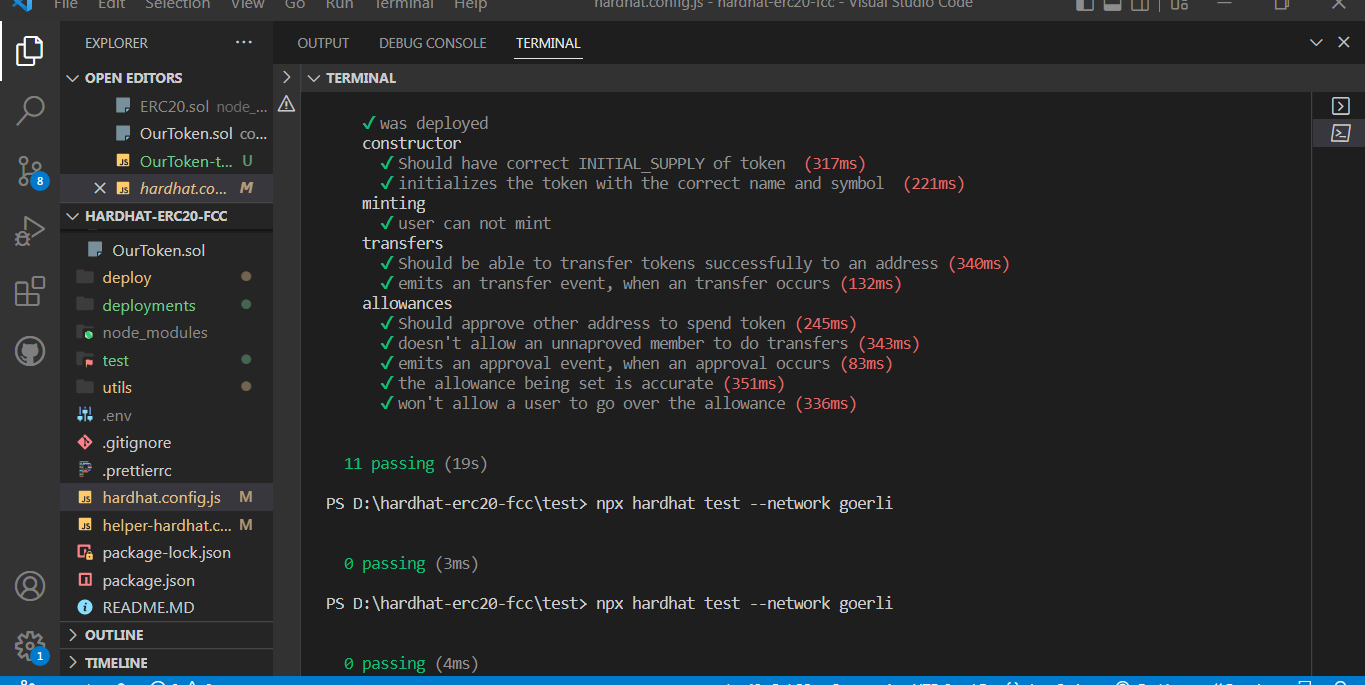This screenshot has height=685, width=1365.
Task: Click 'the allowance being set is accurate' line
Action: click(x=583, y=384)
